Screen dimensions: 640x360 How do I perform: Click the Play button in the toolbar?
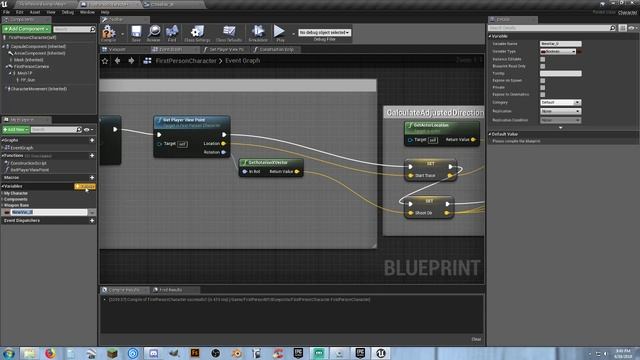280,33
